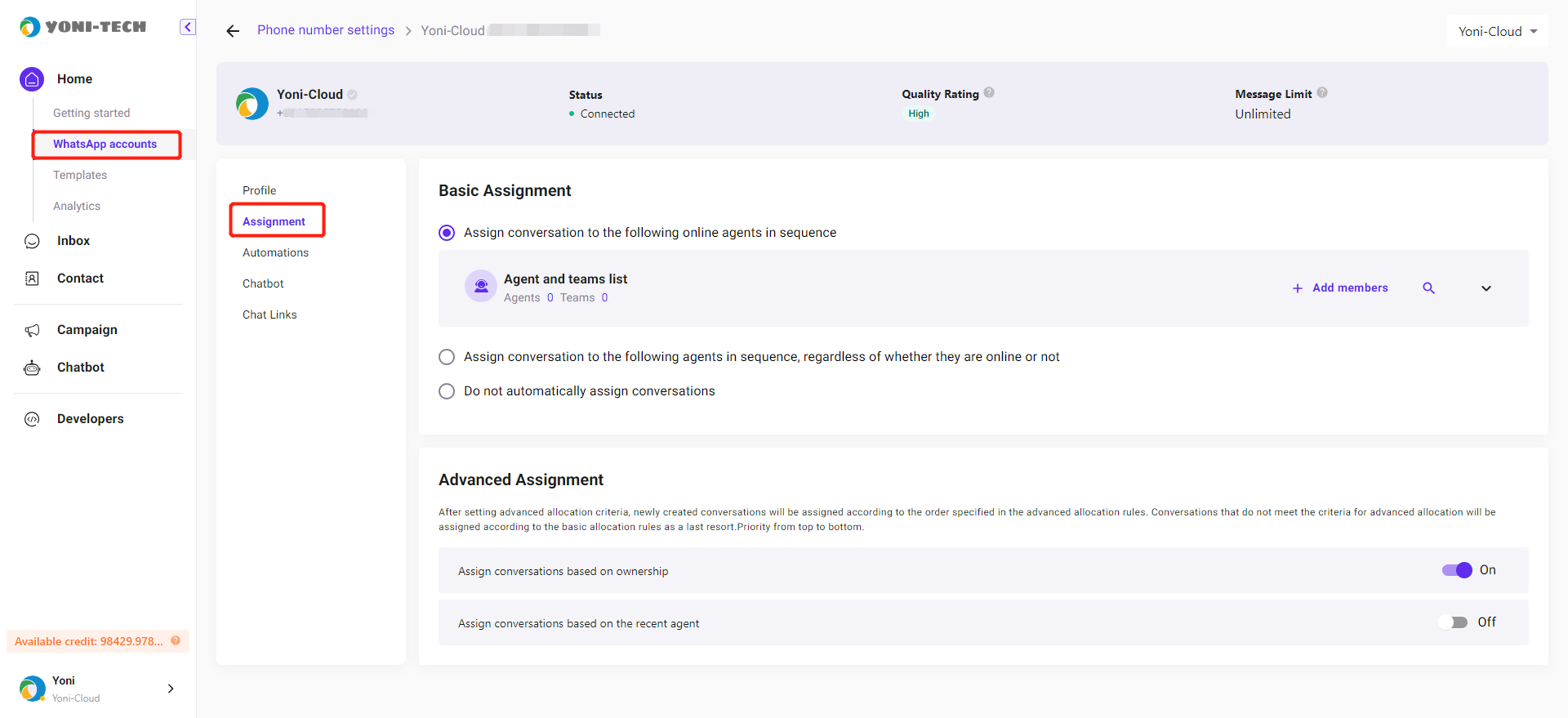Click the Message Limit help icon
This screenshot has height=718, width=1568.
point(1322,92)
